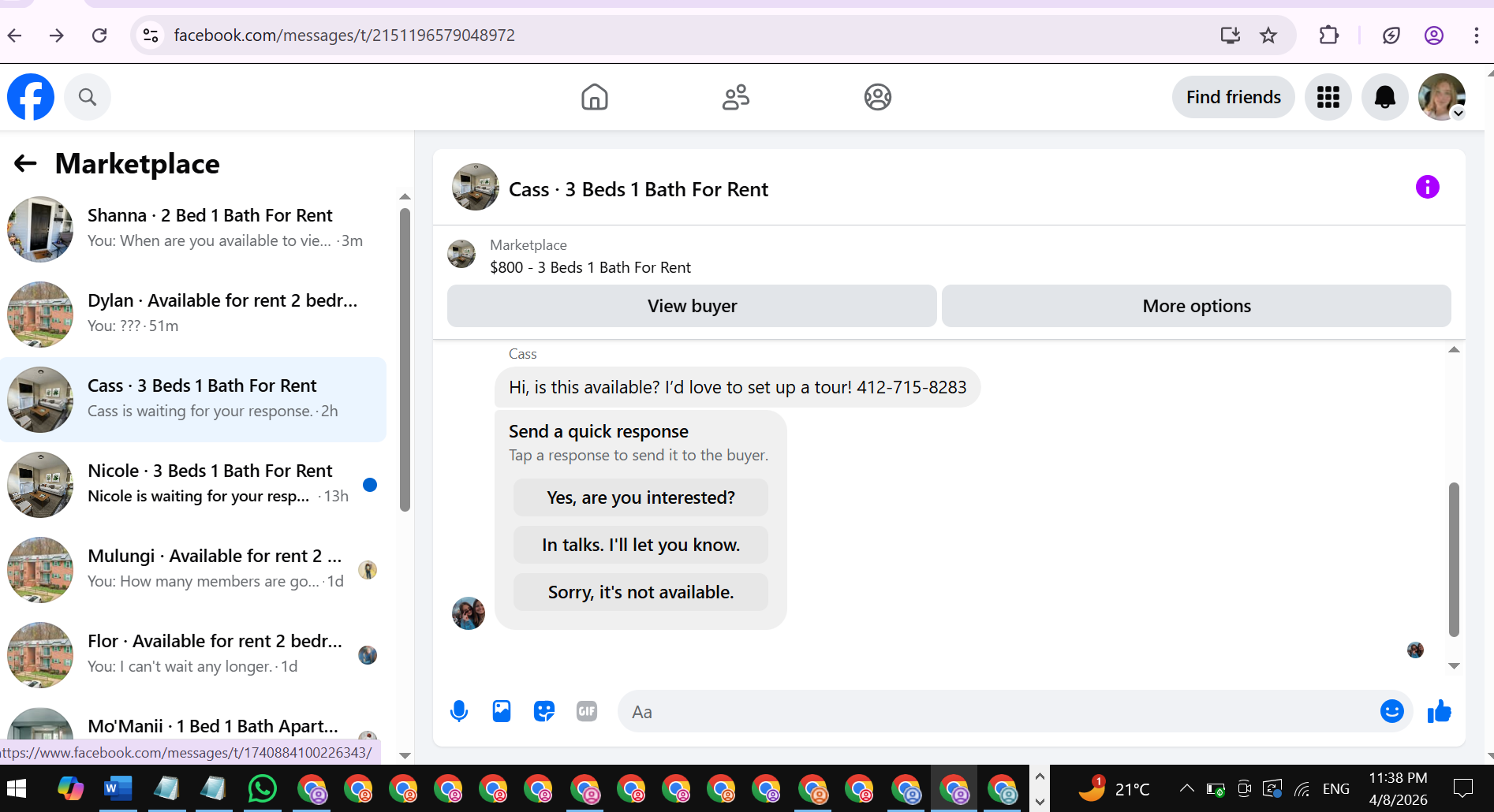The image size is (1494, 812).
Task: Attach a photo using the image icon
Action: [502, 712]
